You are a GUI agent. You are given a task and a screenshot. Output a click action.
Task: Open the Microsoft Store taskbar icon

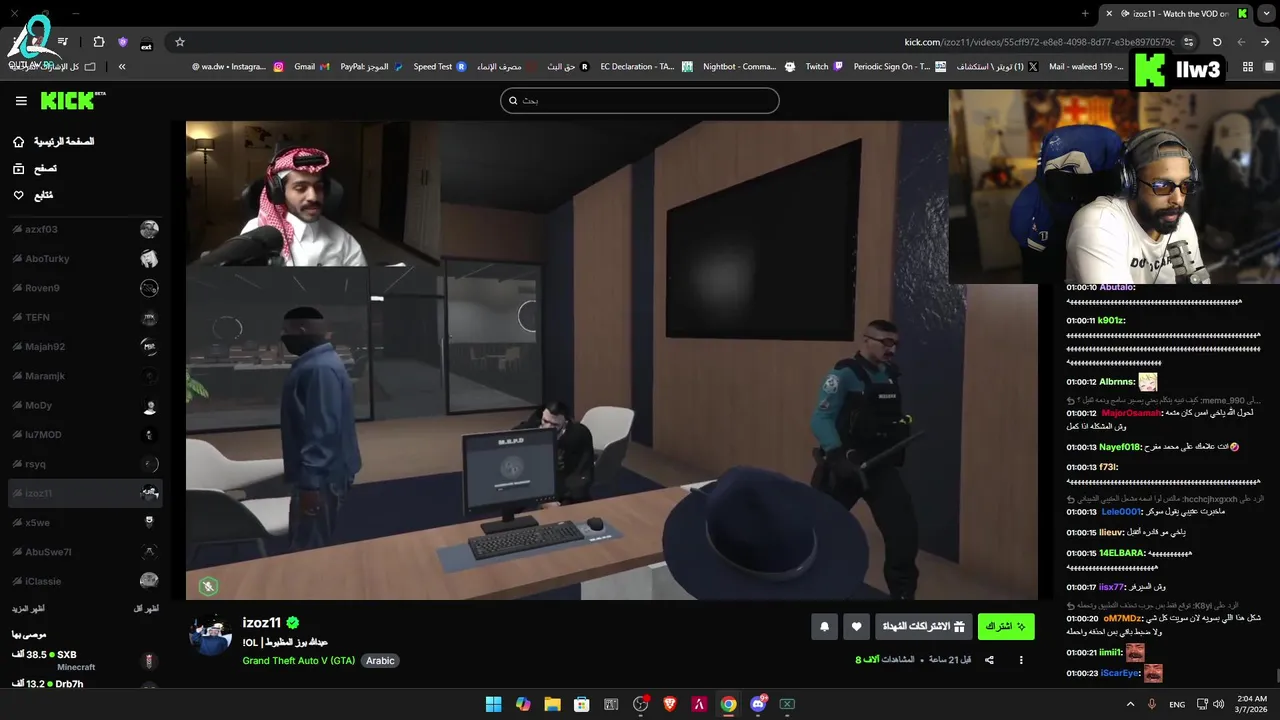coord(581,704)
